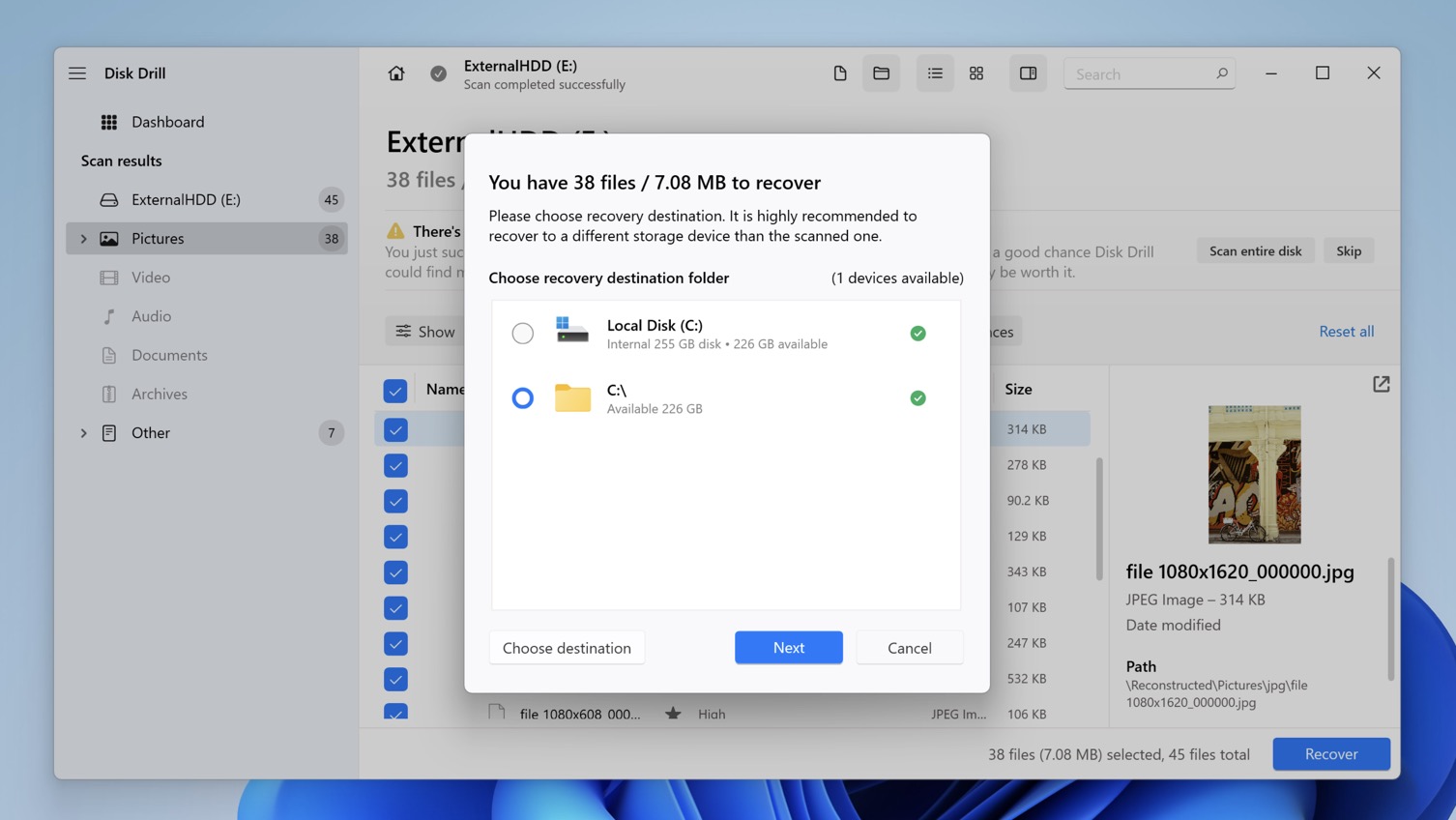1456x820 pixels.
Task: Select the Archives category
Action: pyautogui.click(x=207, y=394)
